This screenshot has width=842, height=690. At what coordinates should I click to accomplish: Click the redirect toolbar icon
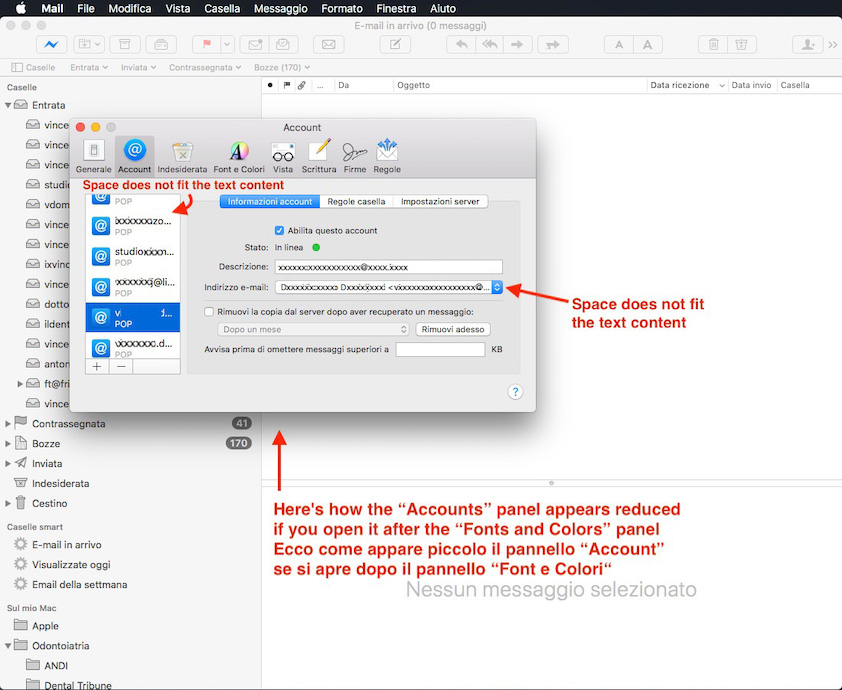click(x=553, y=45)
